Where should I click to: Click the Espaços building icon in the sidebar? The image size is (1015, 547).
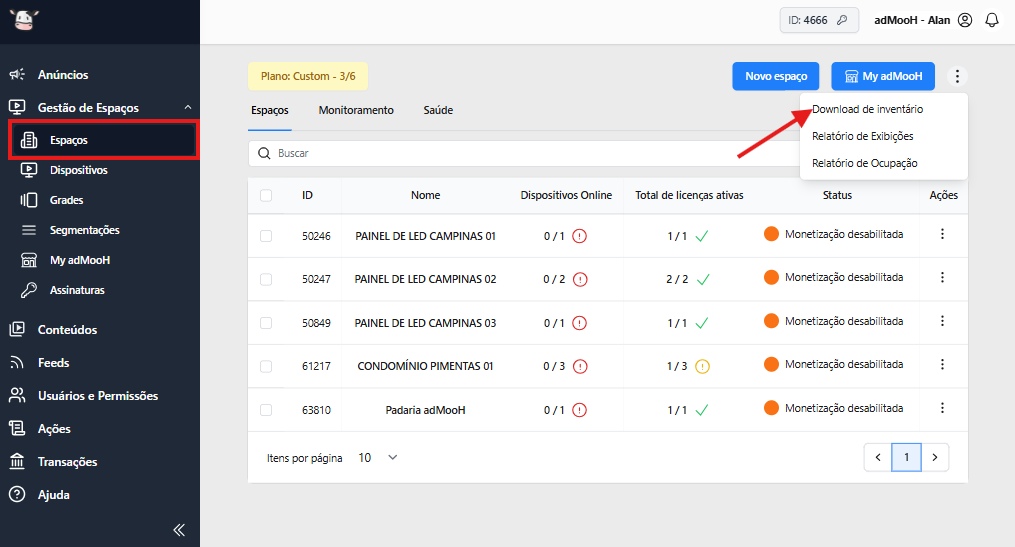click(x=29, y=140)
